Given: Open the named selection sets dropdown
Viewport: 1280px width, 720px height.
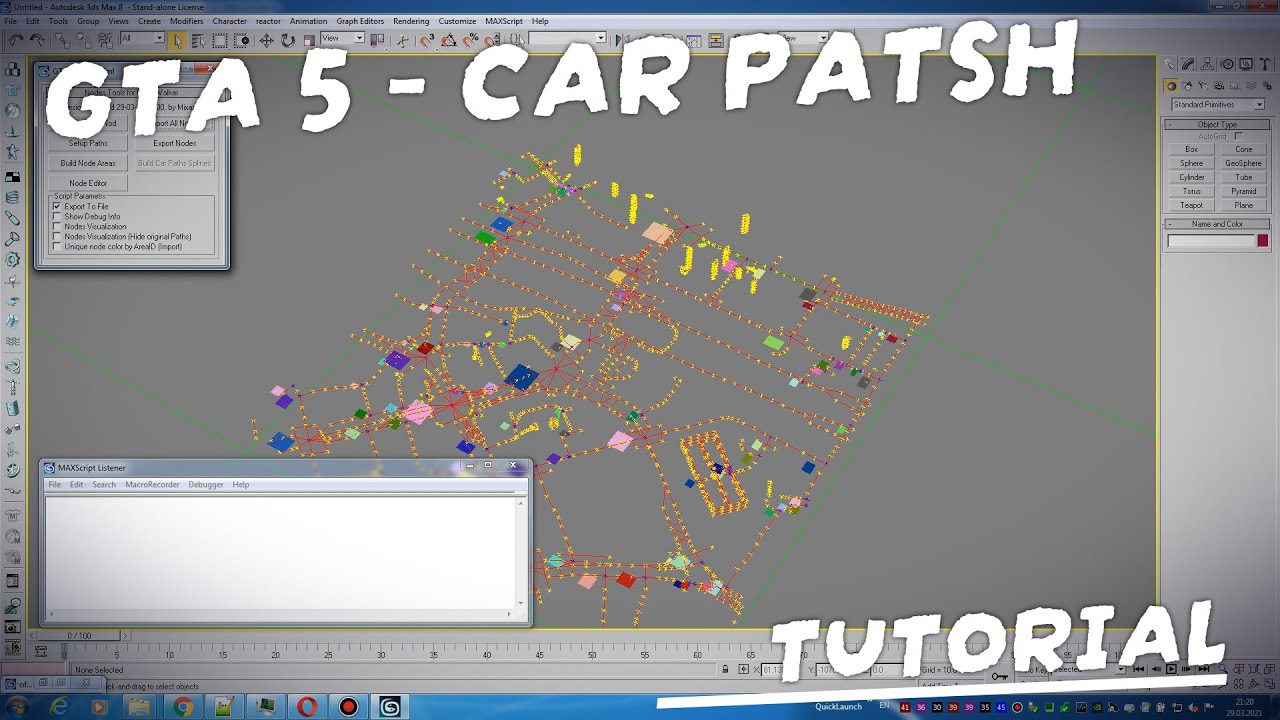Looking at the screenshot, I should click(x=567, y=38).
